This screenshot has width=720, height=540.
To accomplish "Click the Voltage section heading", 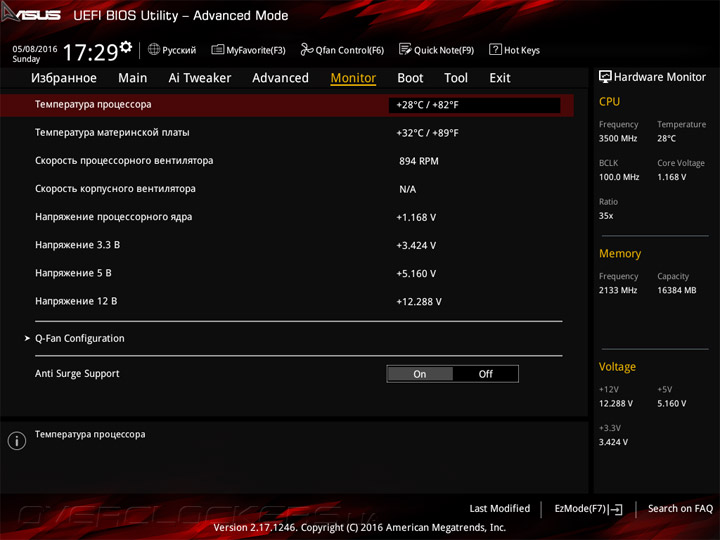I will 617,366.
